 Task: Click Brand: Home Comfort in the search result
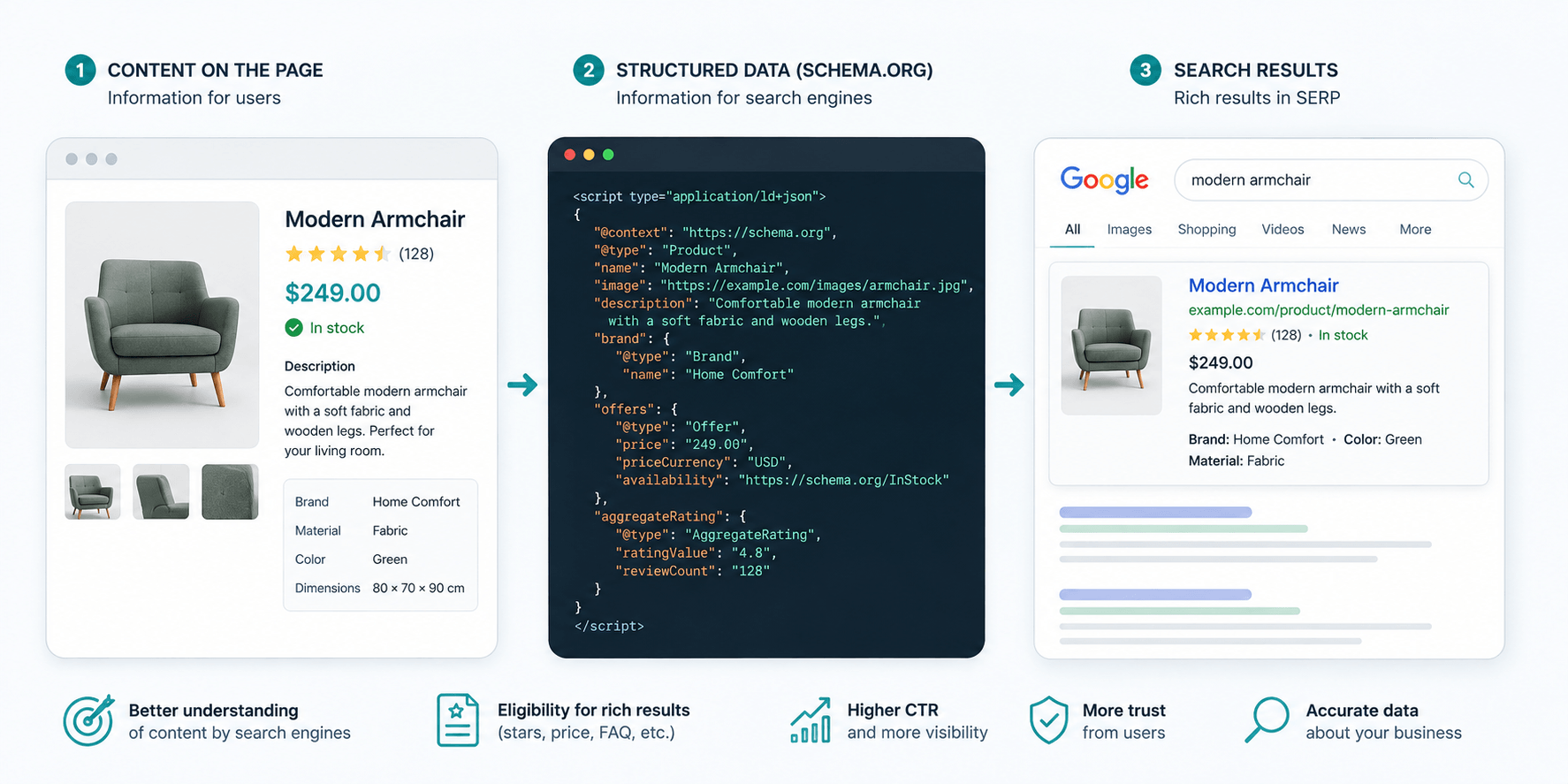tap(1256, 439)
